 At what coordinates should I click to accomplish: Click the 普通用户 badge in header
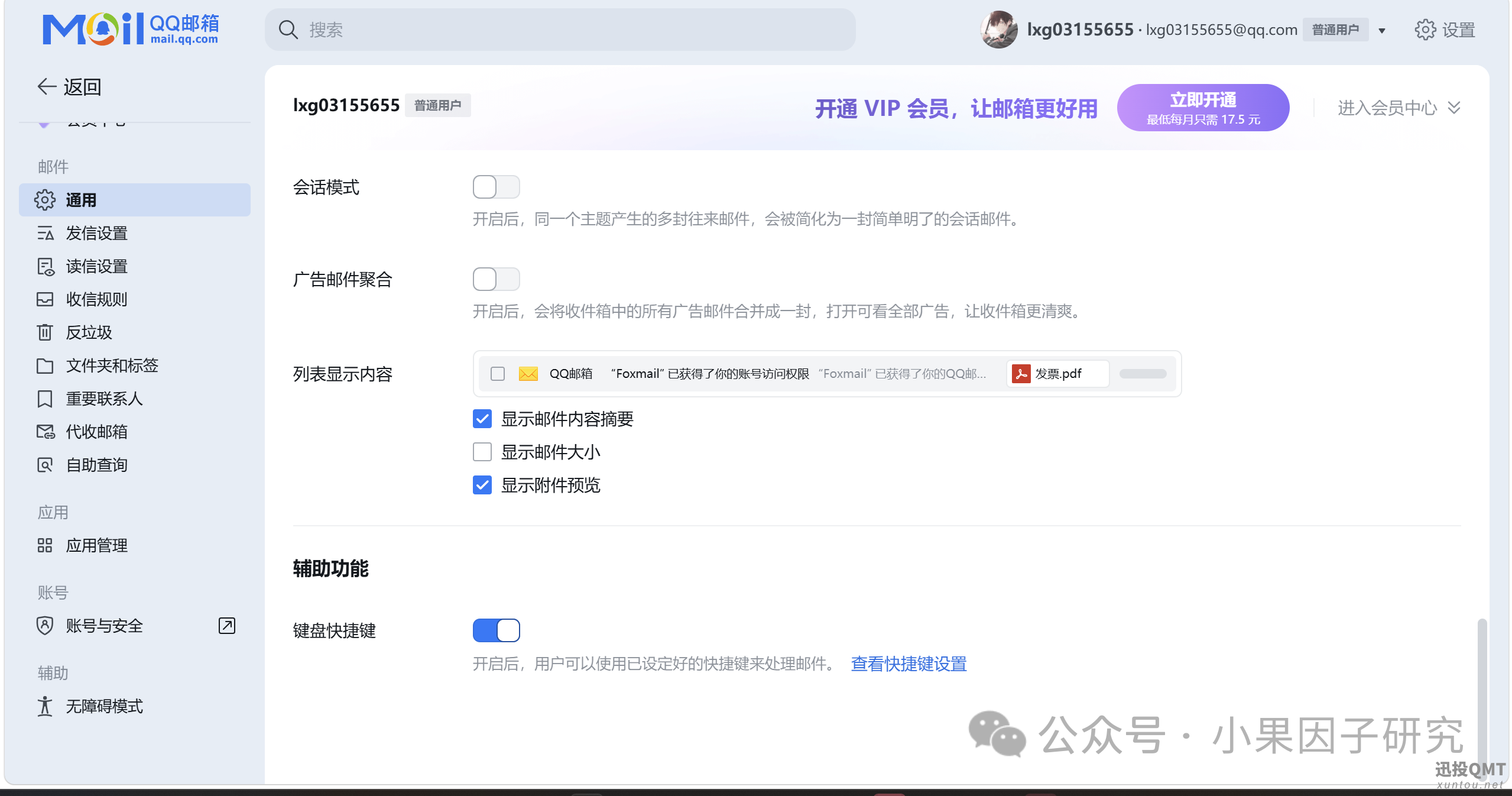[1335, 30]
